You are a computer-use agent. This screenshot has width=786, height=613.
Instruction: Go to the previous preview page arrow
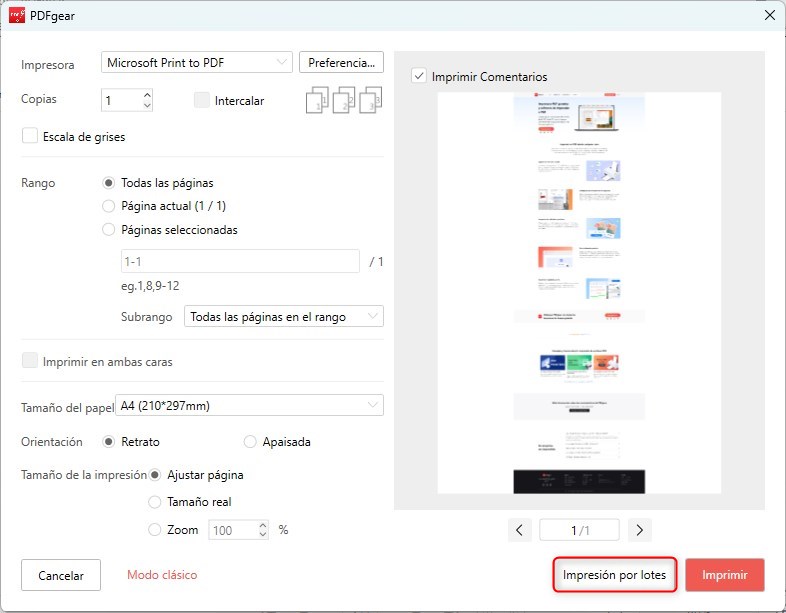pyautogui.click(x=519, y=530)
